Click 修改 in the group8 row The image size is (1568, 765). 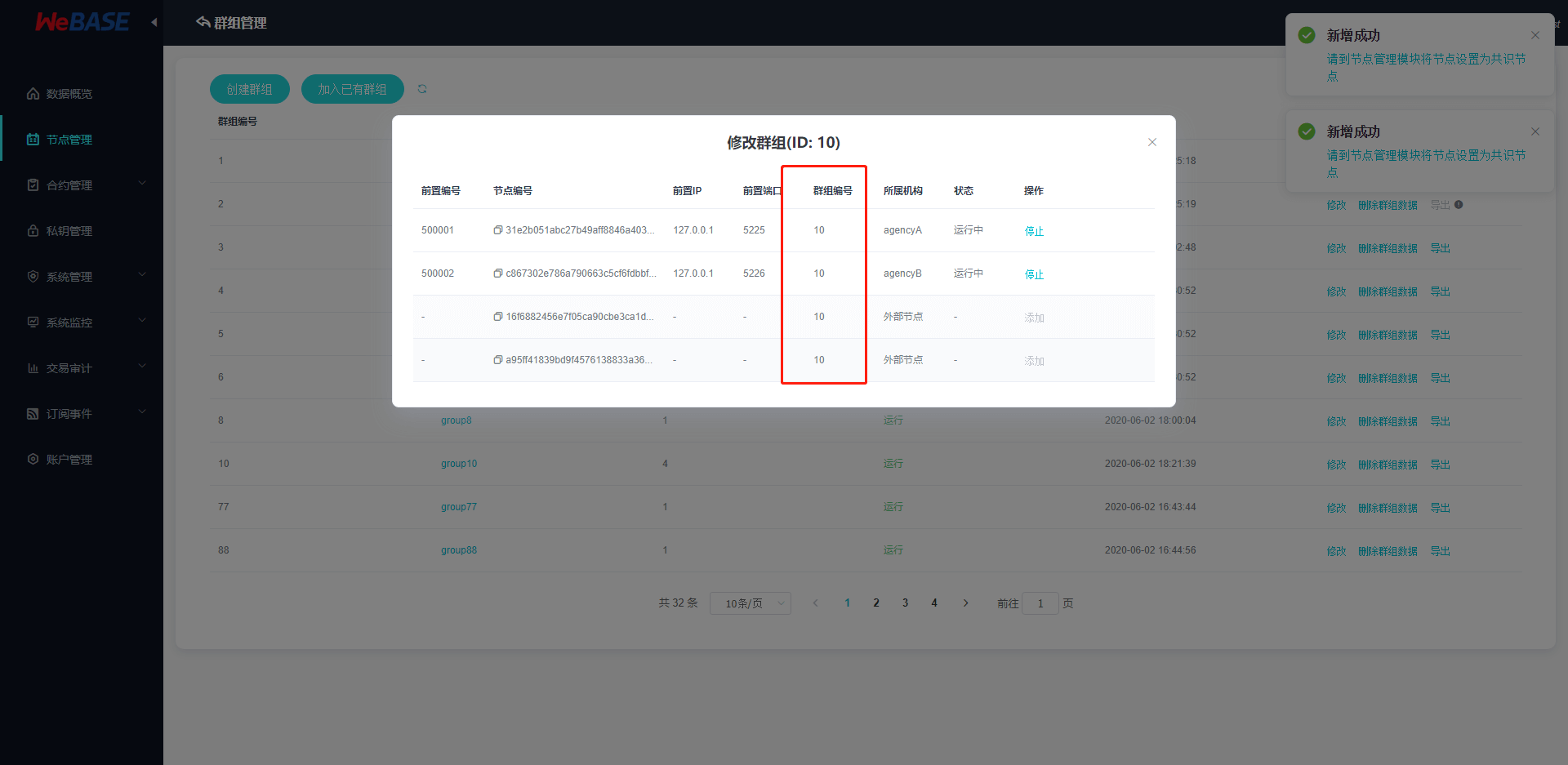pos(1336,421)
